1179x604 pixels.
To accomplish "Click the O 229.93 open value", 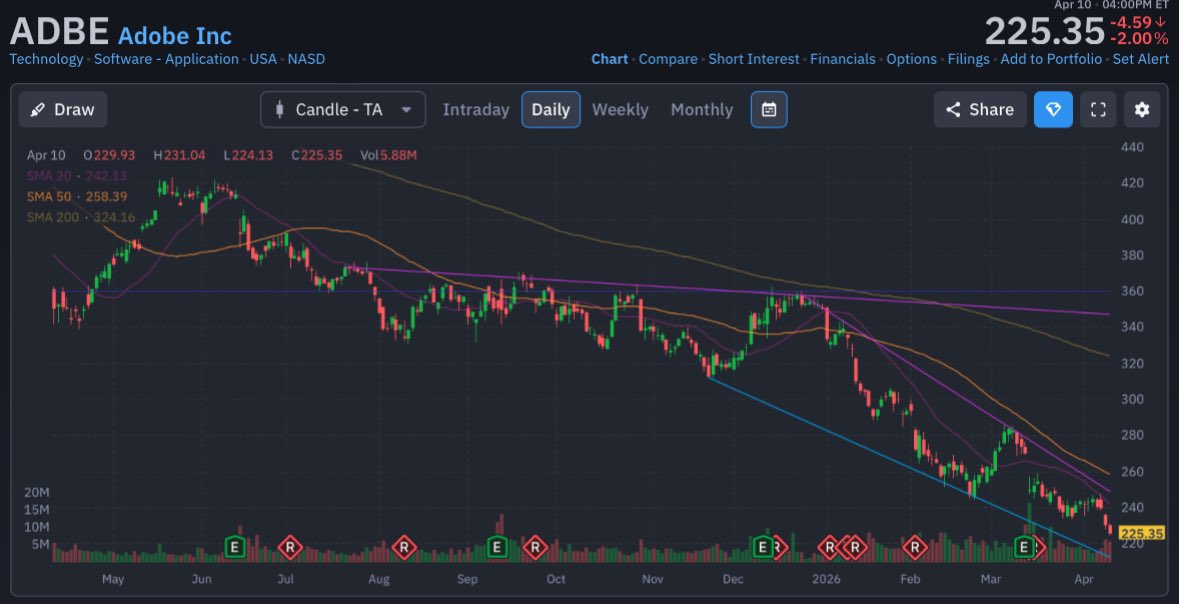I will tap(109, 156).
